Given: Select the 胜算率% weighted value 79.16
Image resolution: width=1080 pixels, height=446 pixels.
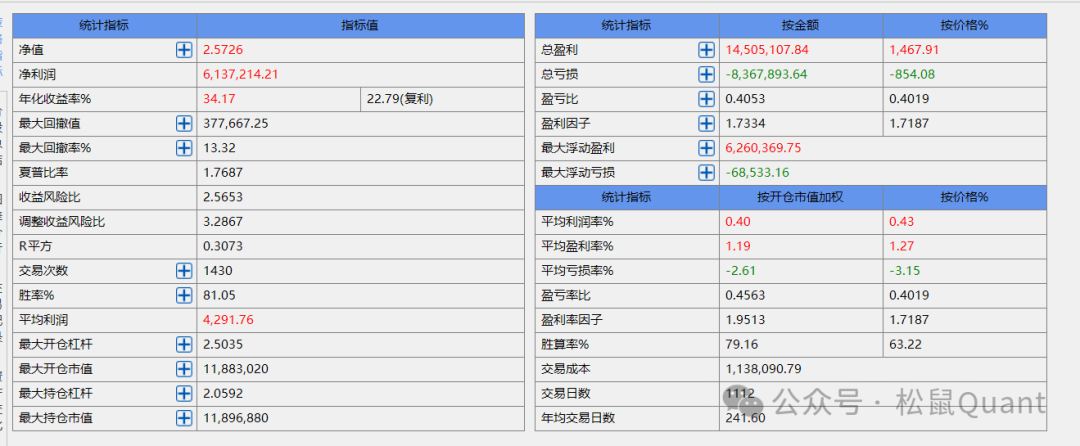Looking at the screenshot, I should pos(741,344).
